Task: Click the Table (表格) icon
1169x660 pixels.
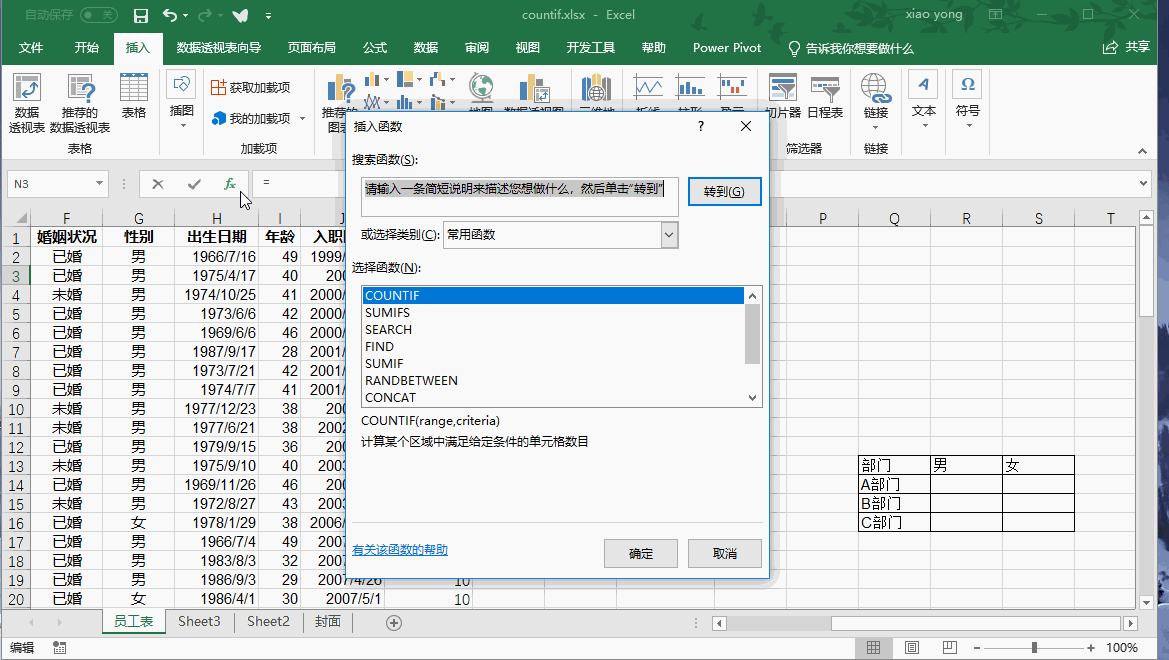Action: (x=133, y=95)
